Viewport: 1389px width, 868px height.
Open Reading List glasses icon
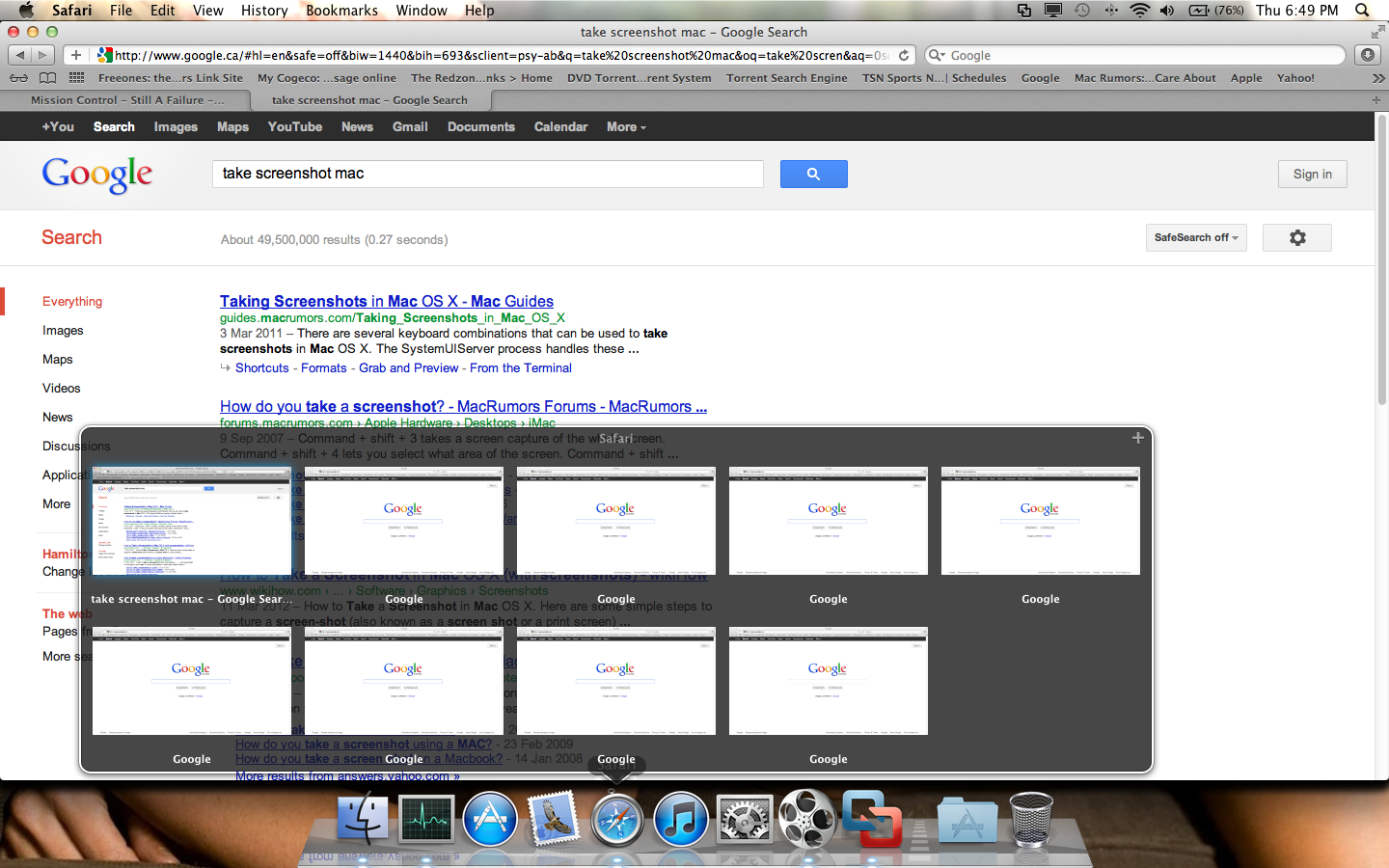[18, 78]
